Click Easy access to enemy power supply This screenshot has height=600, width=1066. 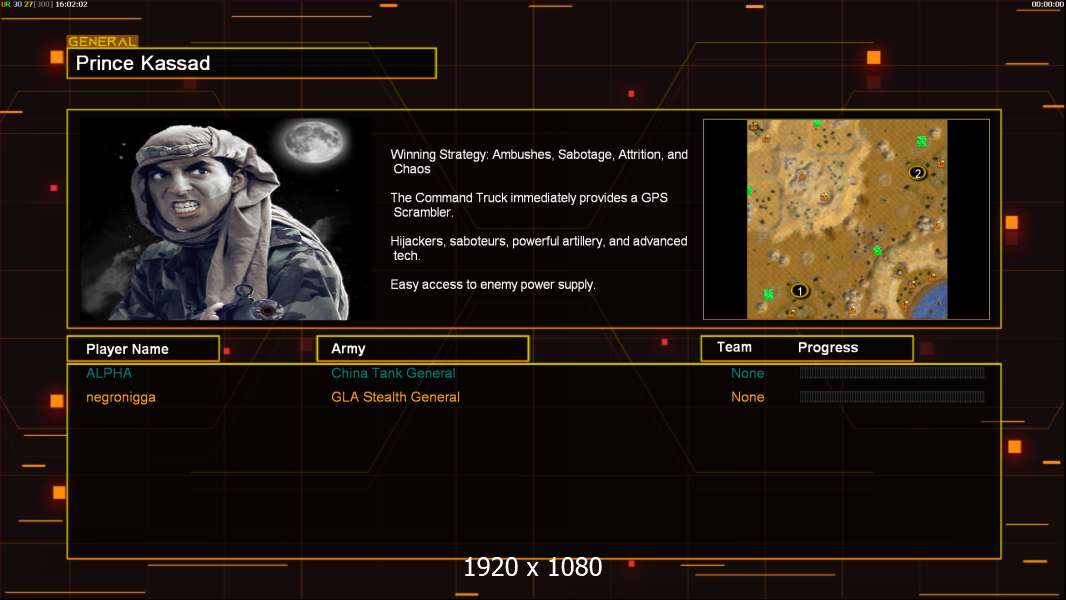(x=493, y=285)
